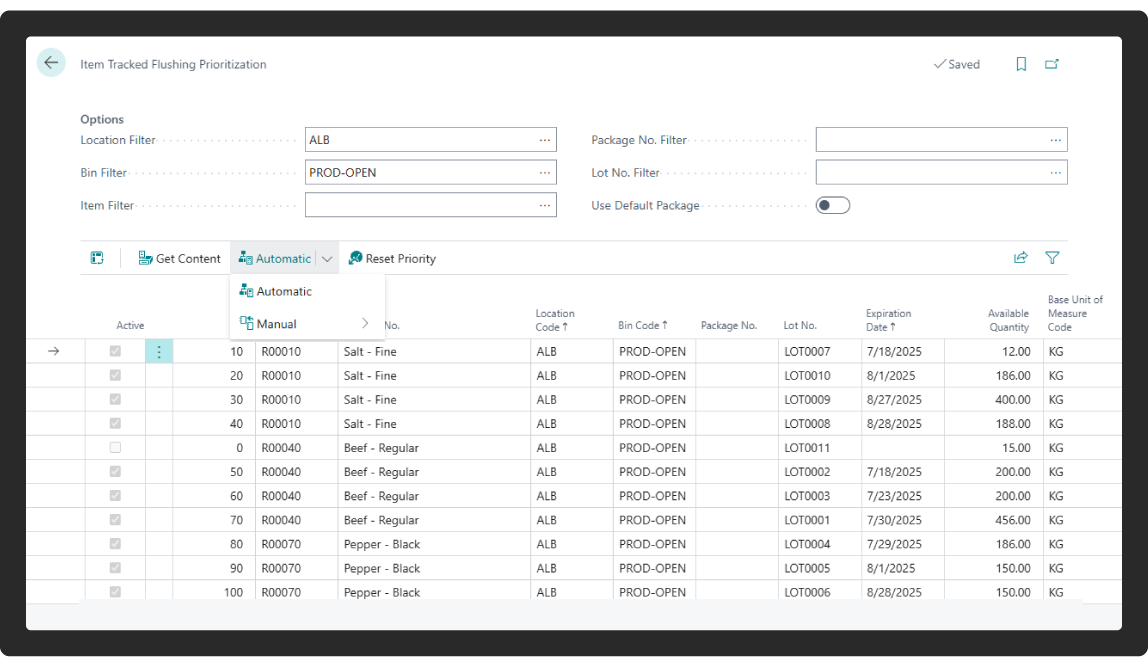The width and height of the screenshot is (1148, 667).
Task: Toggle Active checkbox for LOT0004 row
Action: pyautogui.click(x=115, y=545)
